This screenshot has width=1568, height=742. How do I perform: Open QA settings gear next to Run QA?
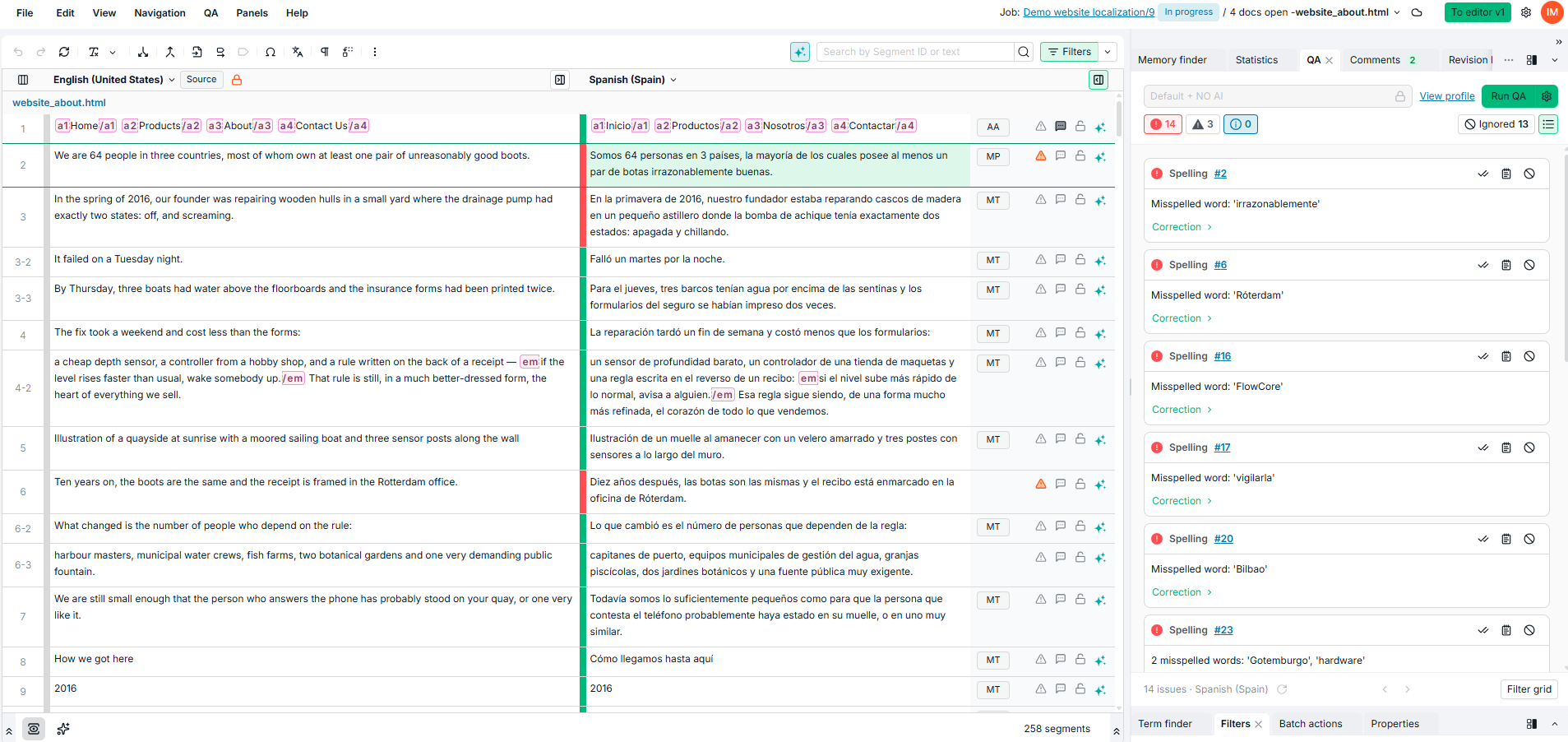(1547, 96)
